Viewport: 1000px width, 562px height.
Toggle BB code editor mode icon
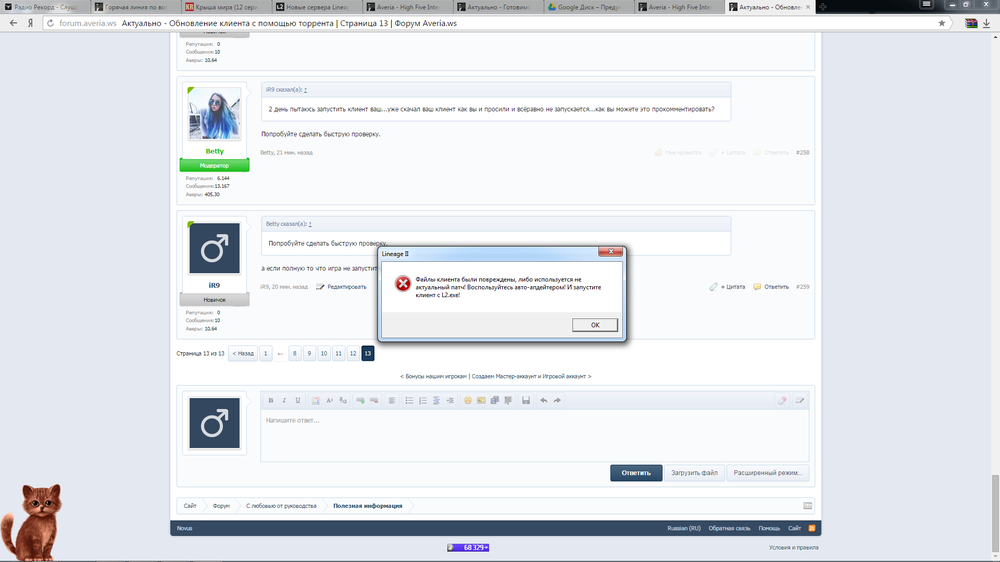(x=799, y=400)
